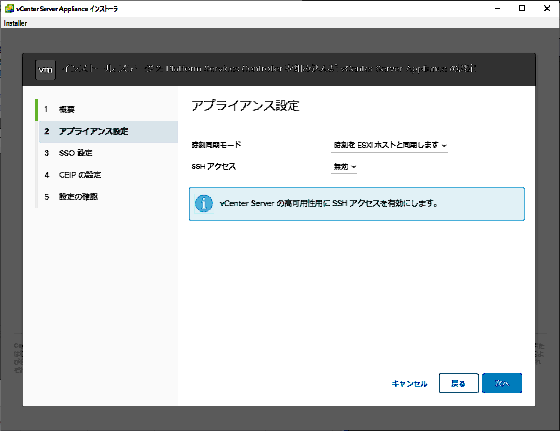Viewport: 560px width, 431px height.
Task: Maximize the installer window
Action: [522, 8]
